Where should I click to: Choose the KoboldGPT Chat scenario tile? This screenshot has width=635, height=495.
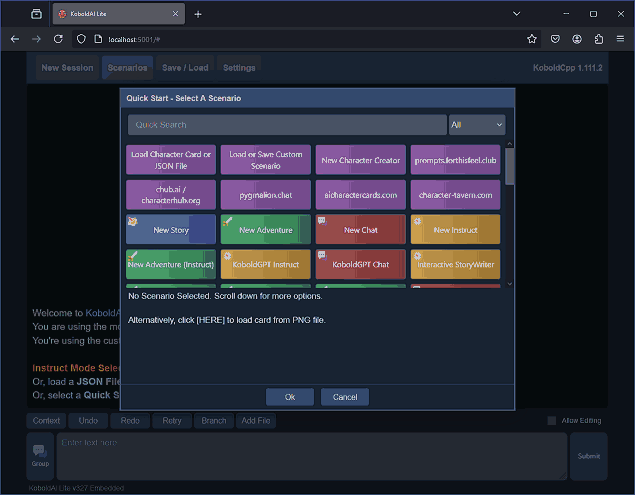click(x=360, y=264)
